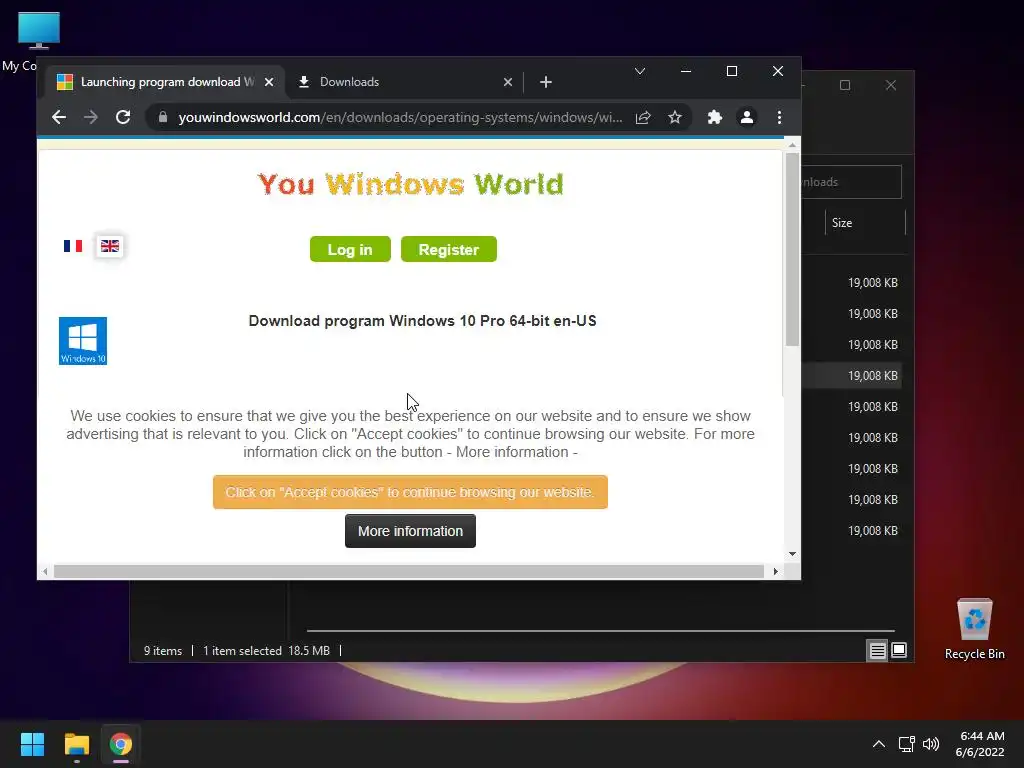Click the page scroll up arrow
1024x768 pixels.
(792, 145)
